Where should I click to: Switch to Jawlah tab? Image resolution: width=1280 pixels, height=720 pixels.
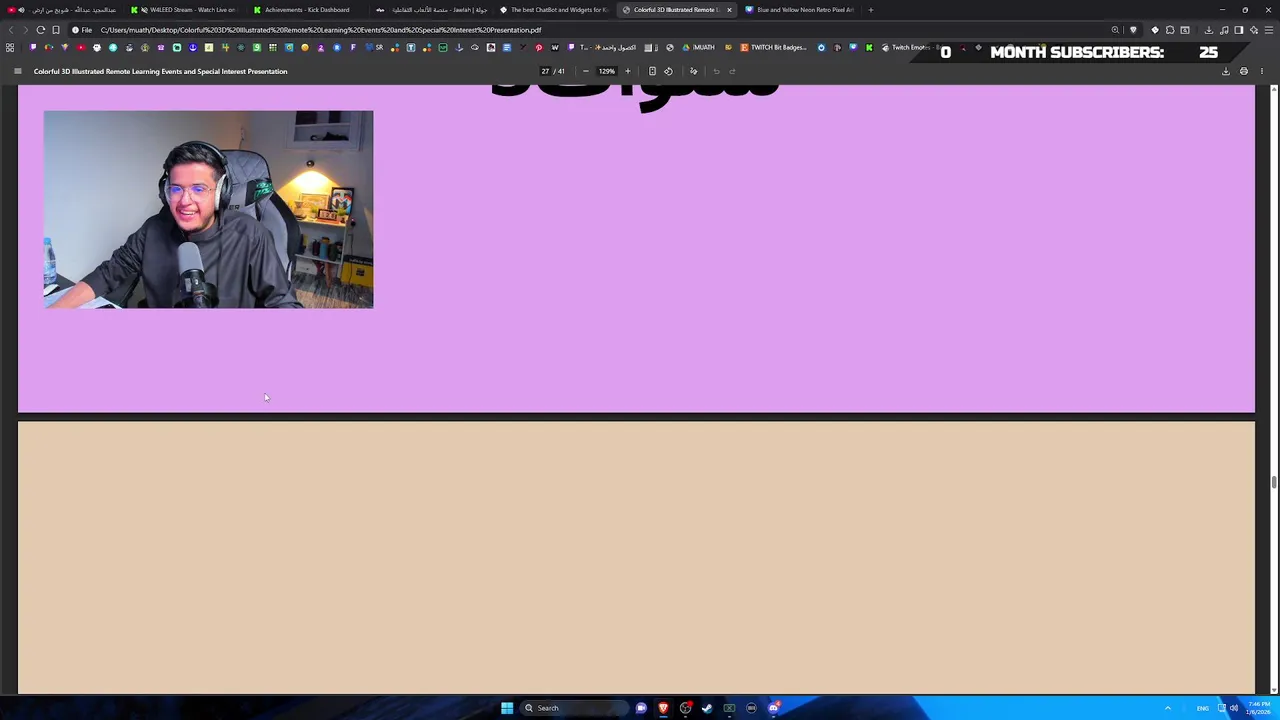pyautogui.click(x=432, y=10)
